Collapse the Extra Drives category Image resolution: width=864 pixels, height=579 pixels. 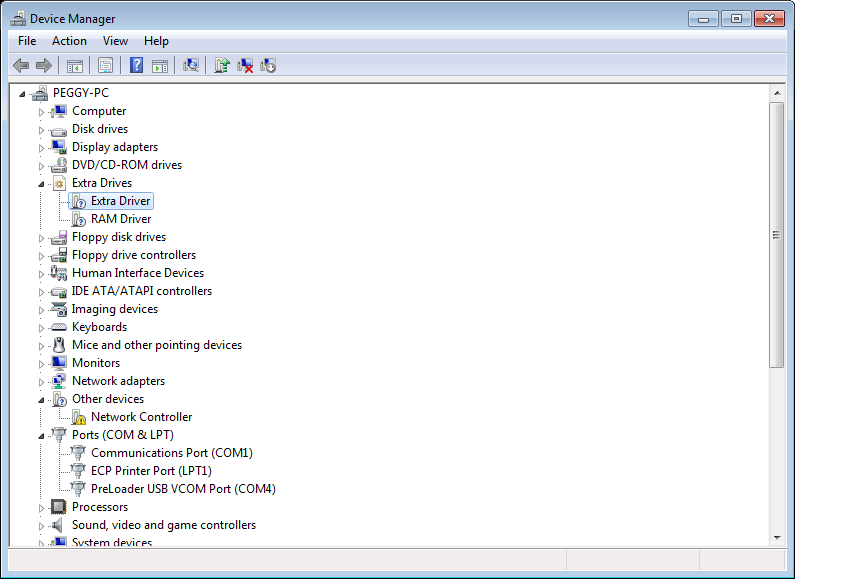pos(42,184)
